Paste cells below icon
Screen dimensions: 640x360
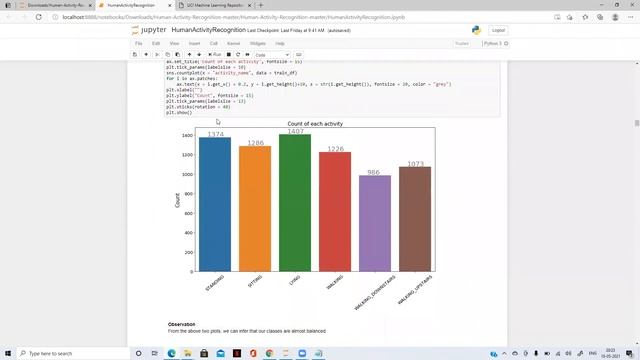[178, 55]
